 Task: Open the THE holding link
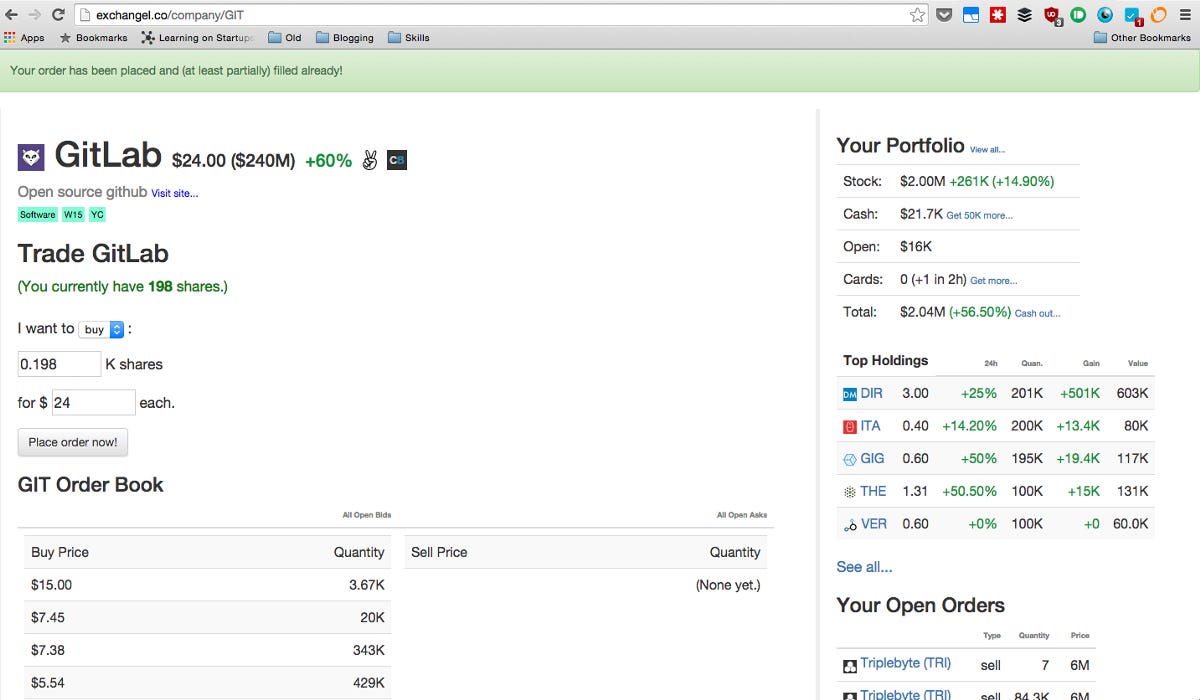(x=874, y=491)
